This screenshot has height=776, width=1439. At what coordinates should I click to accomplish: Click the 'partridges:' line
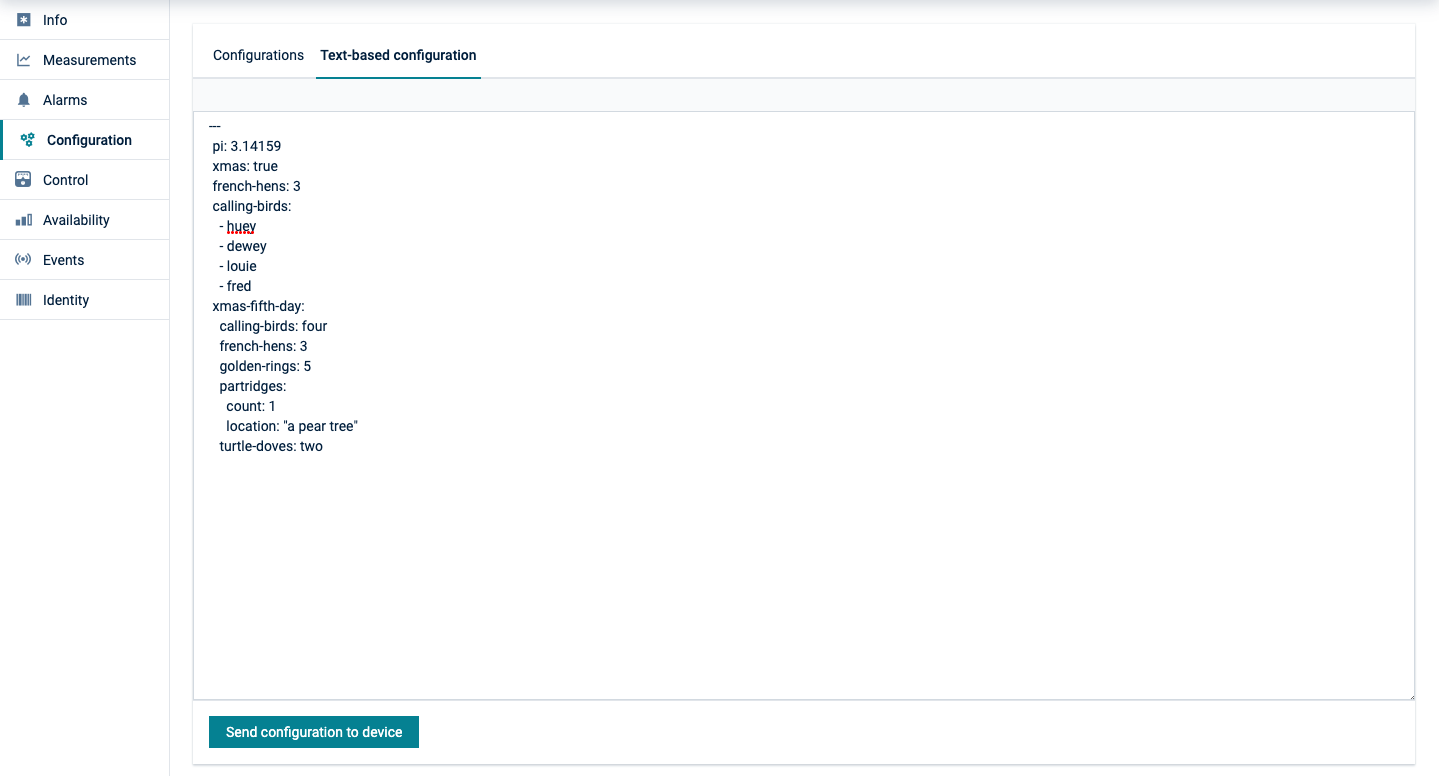click(x=253, y=386)
